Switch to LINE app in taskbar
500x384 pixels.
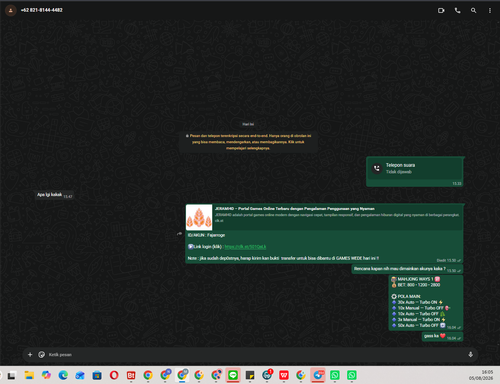coord(233,376)
